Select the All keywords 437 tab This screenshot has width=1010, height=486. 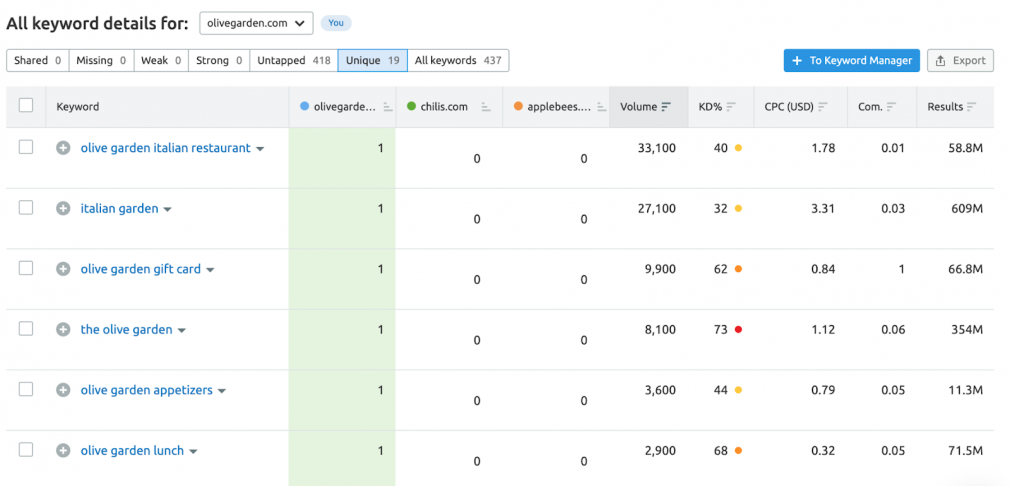[x=458, y=61]
